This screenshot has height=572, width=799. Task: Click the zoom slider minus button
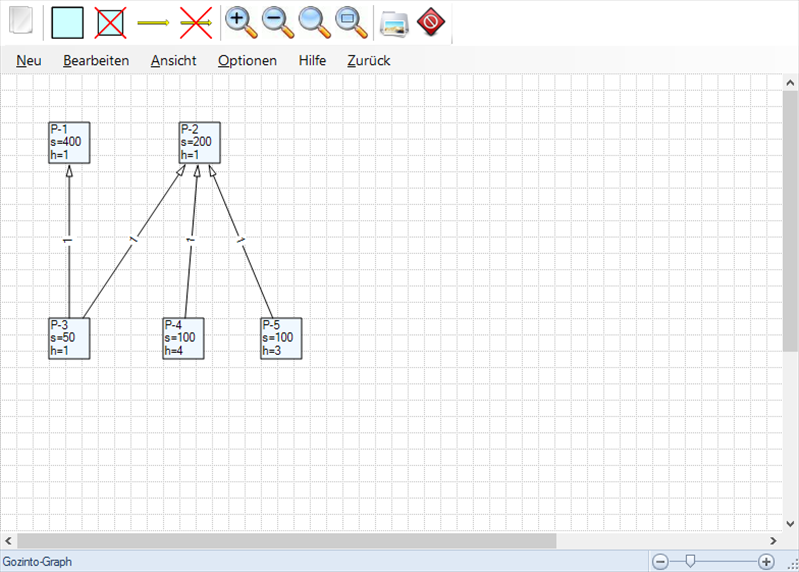pyautogui.click(x=660, y=562)
